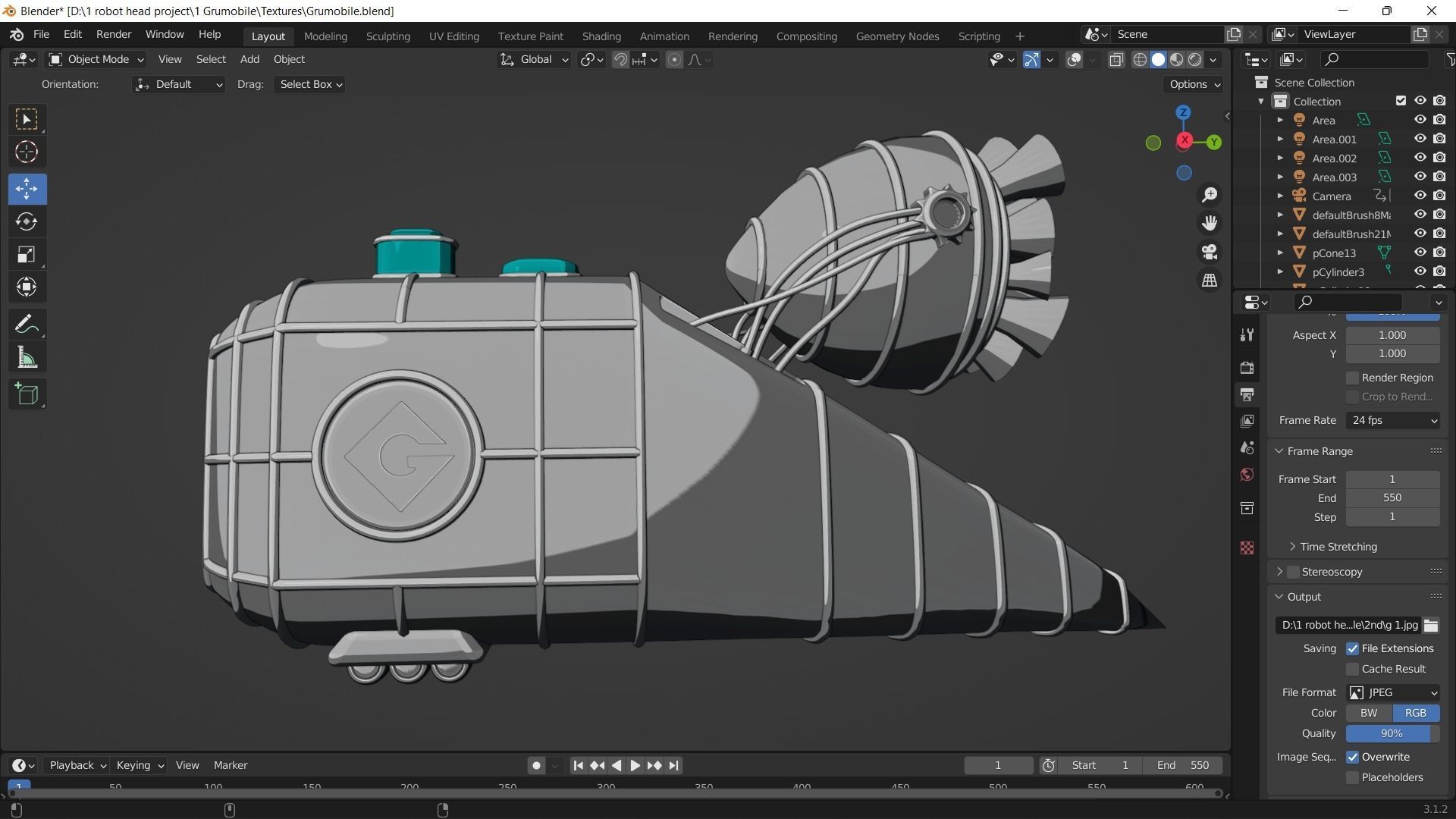Hide the Camera object in the outliner

coord(1420,196)
